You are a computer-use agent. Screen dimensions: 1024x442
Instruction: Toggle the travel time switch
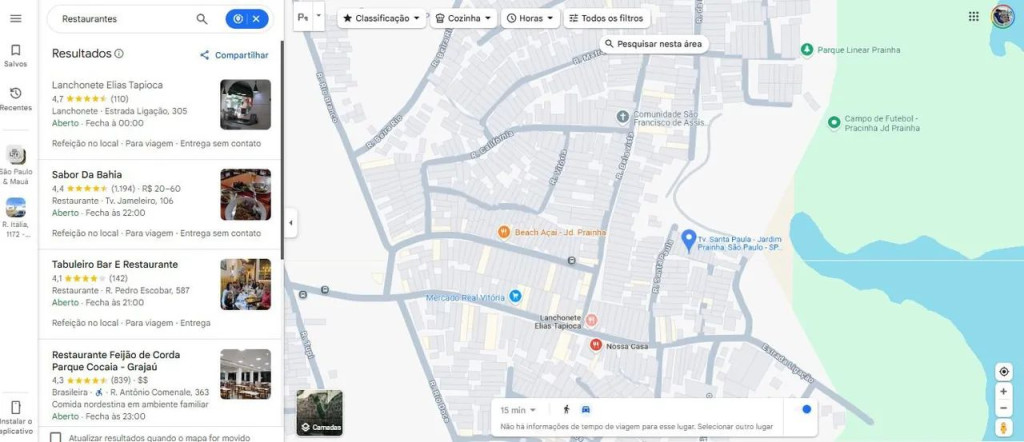[x=801, y=409]
